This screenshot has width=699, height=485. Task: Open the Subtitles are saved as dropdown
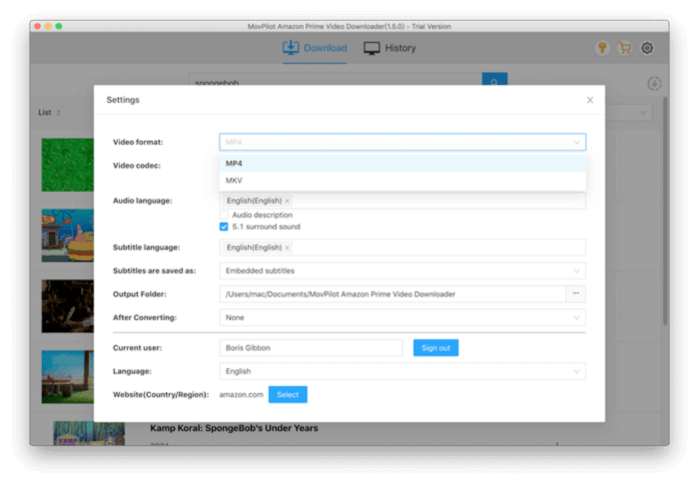click(402, 271)
